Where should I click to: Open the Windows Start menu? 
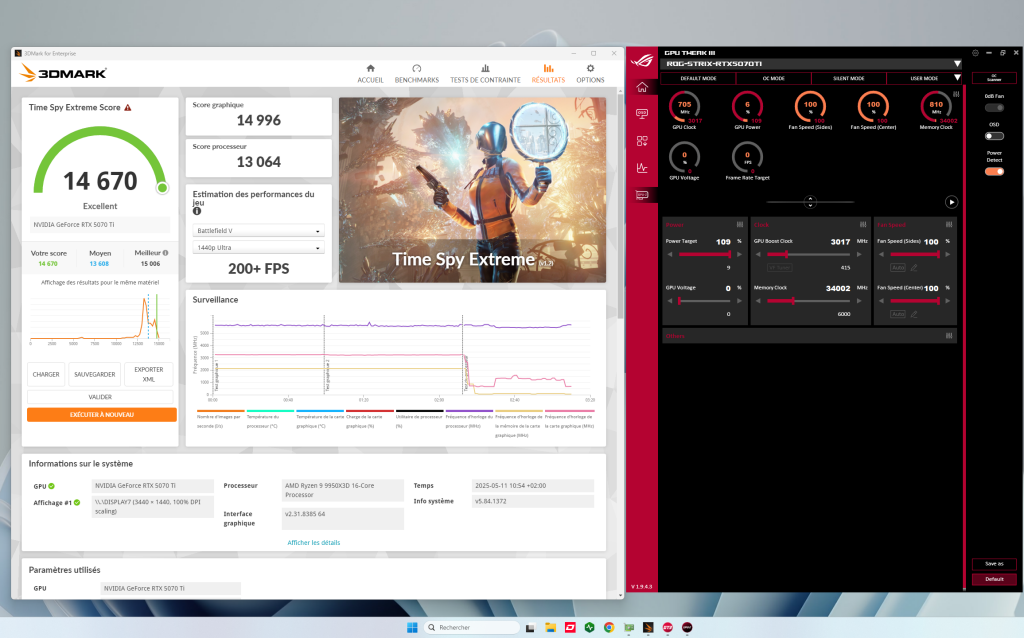pos(412,628)
